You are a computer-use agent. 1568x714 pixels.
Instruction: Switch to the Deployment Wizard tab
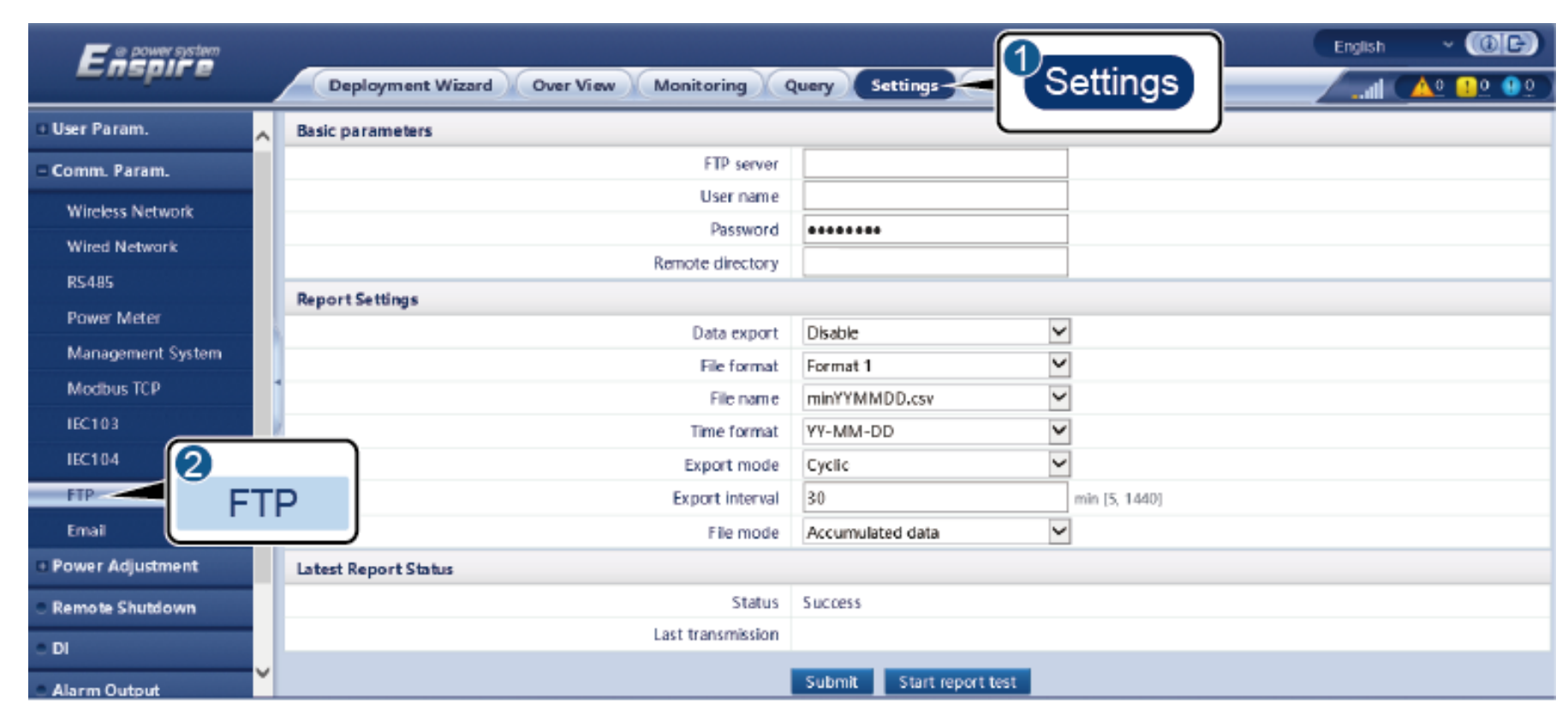pos(410,86)
